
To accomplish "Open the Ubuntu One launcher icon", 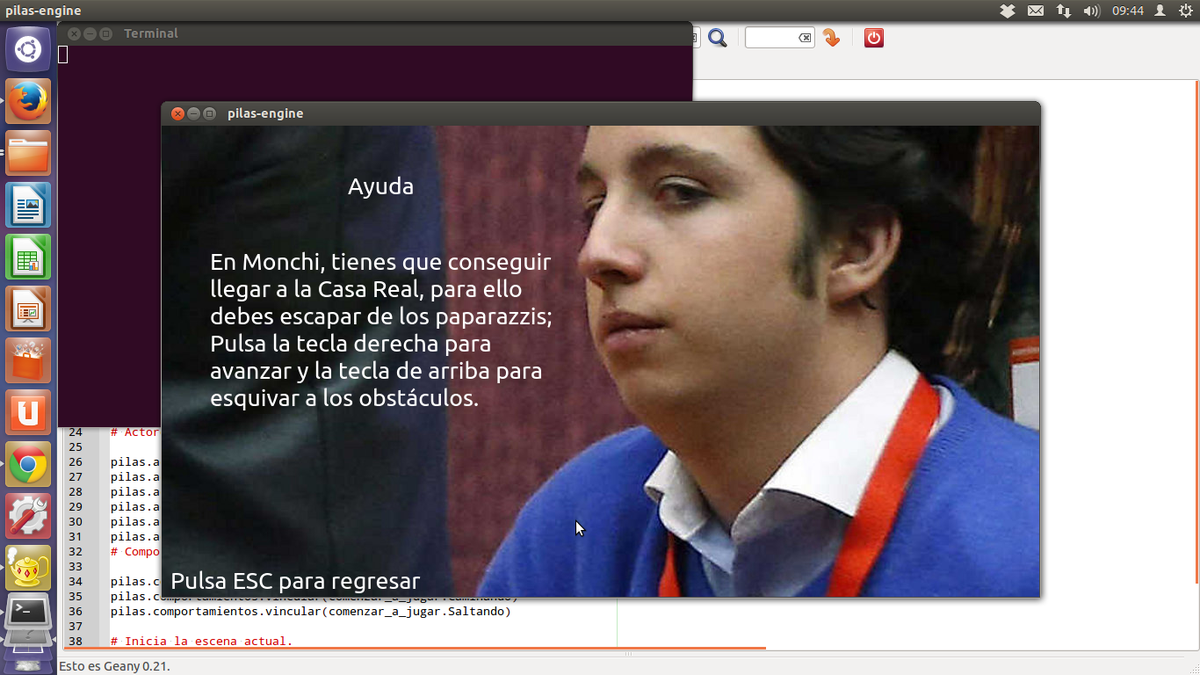I will pos(27,413).
